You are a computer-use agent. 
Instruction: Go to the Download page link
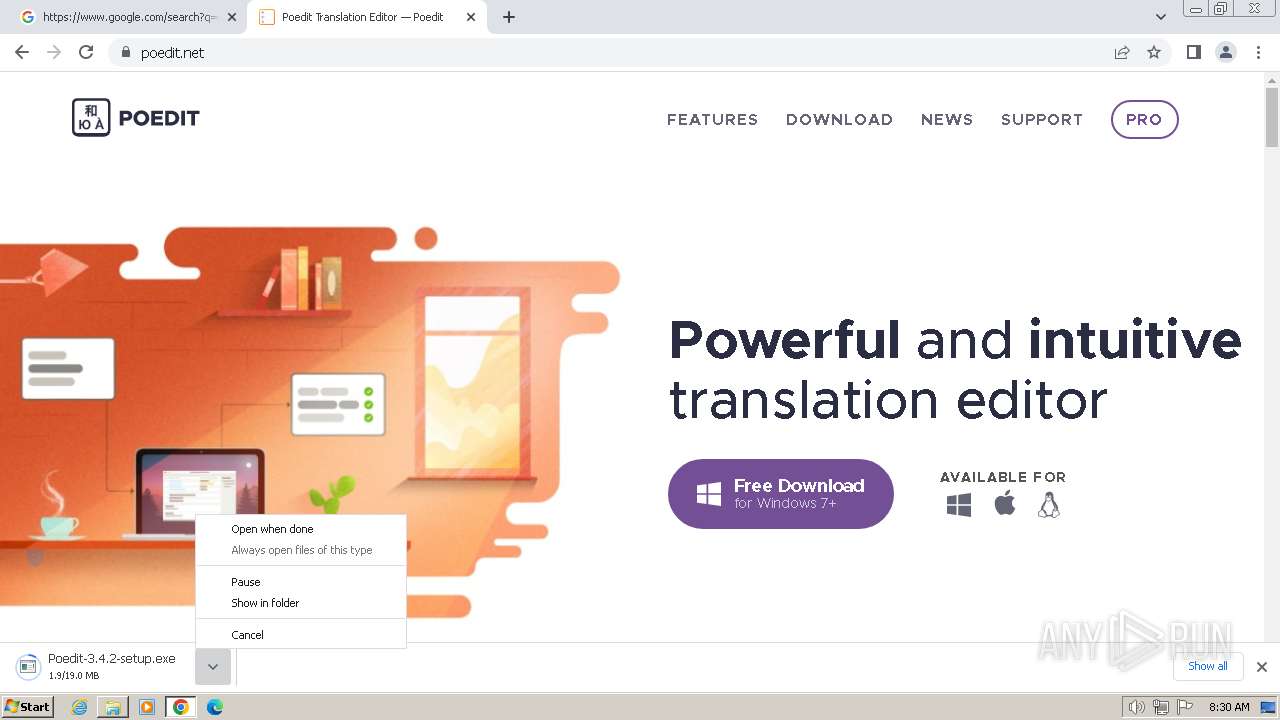coord(839,119)
